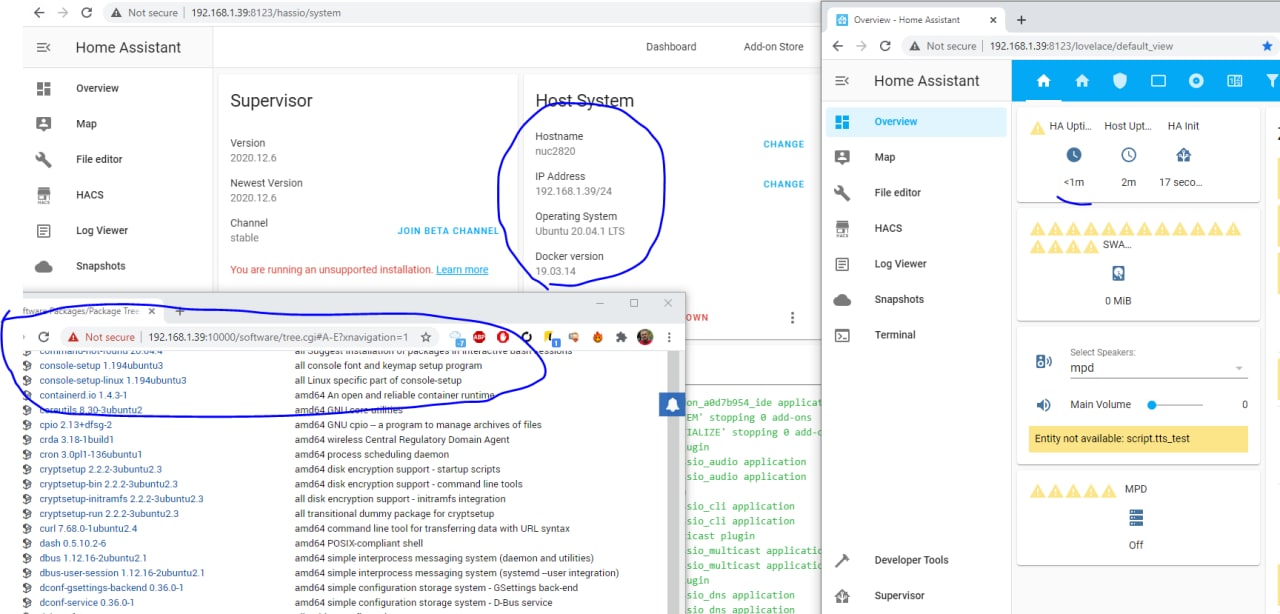
Task: Click the Webmin address bar URL
Action: pyautogui.click(x=278, y=337)
